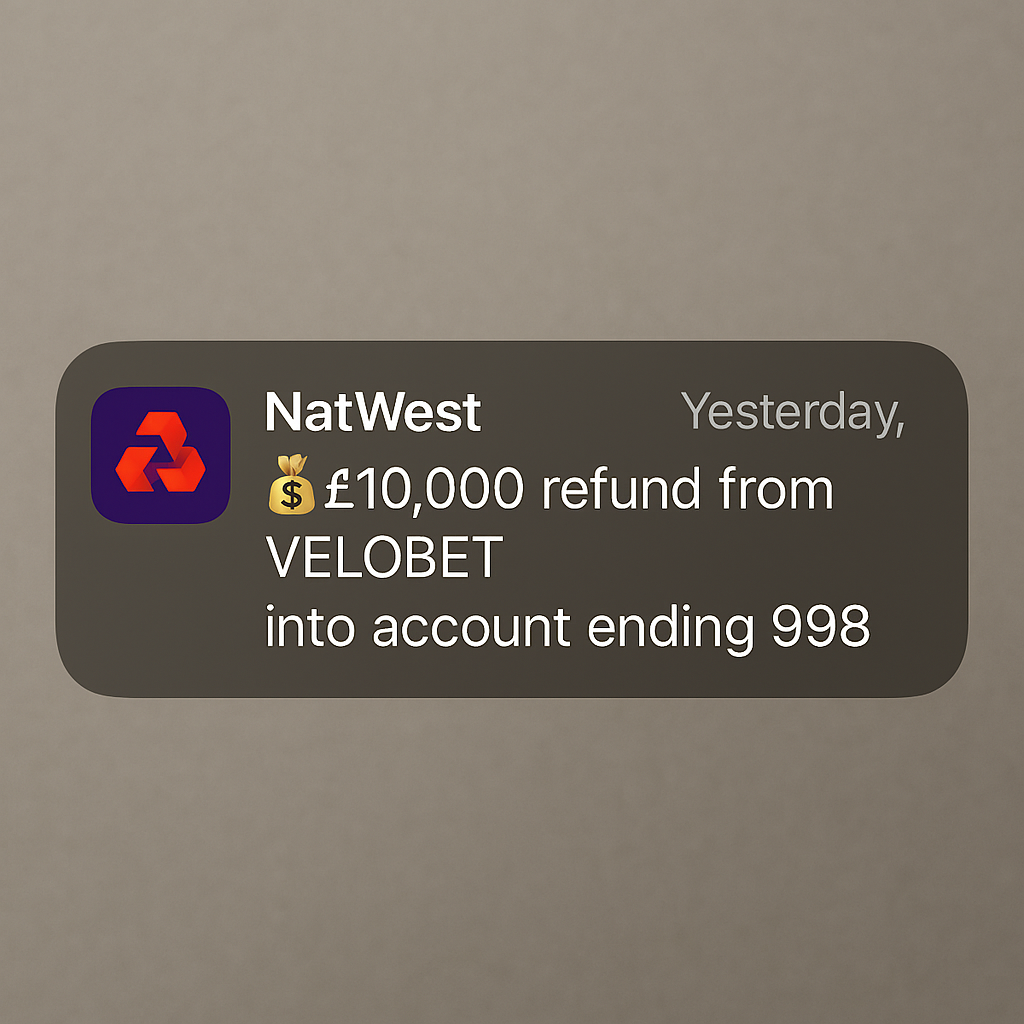Open the VELOBET merchant name
The image size is (1024, 1024).
(384, 557)
